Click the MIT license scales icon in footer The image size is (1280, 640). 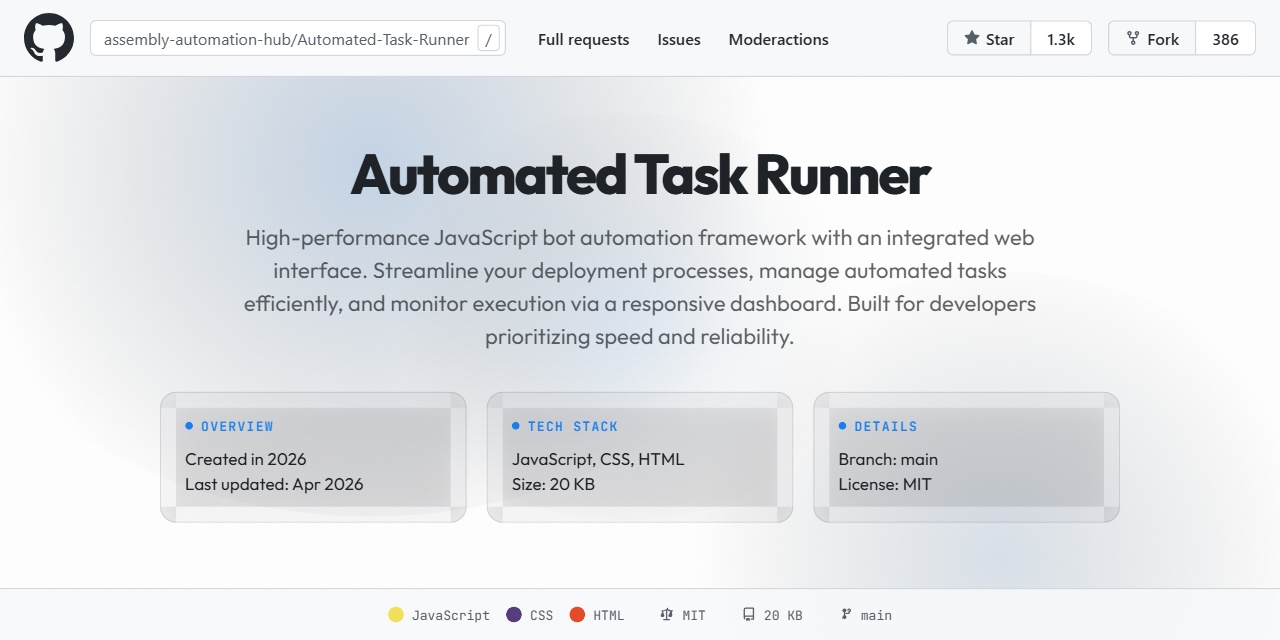[669, 614]
